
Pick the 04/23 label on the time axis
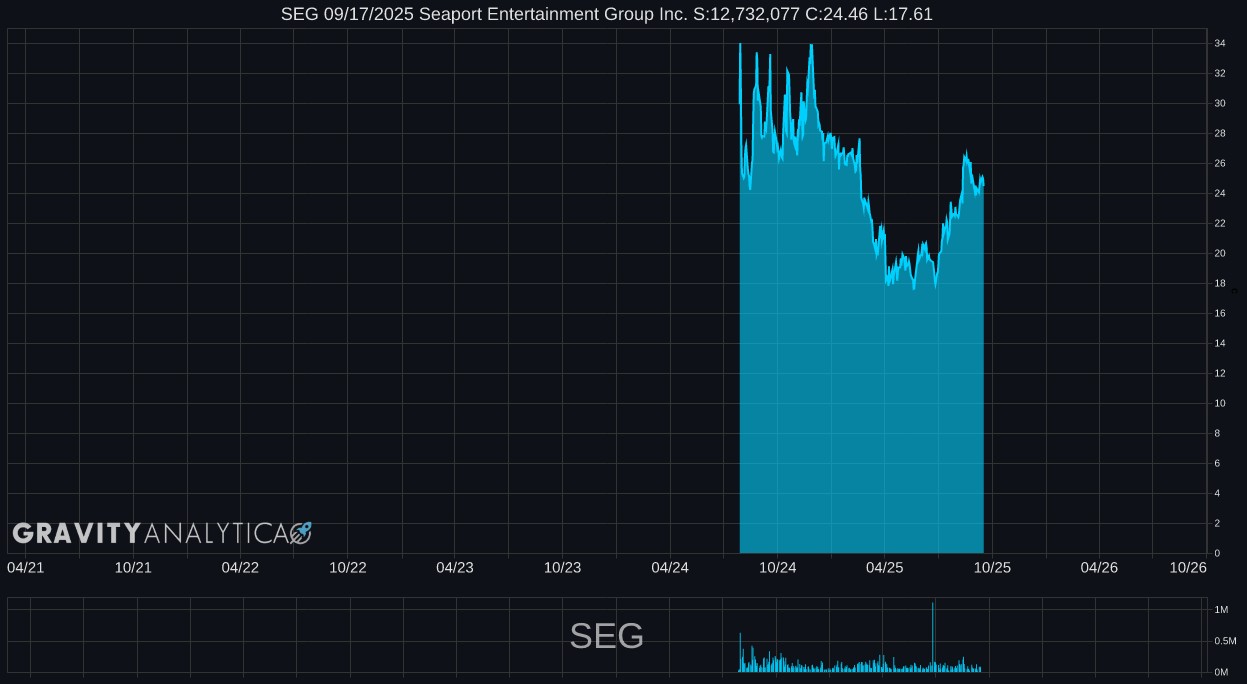click(455, 567)
